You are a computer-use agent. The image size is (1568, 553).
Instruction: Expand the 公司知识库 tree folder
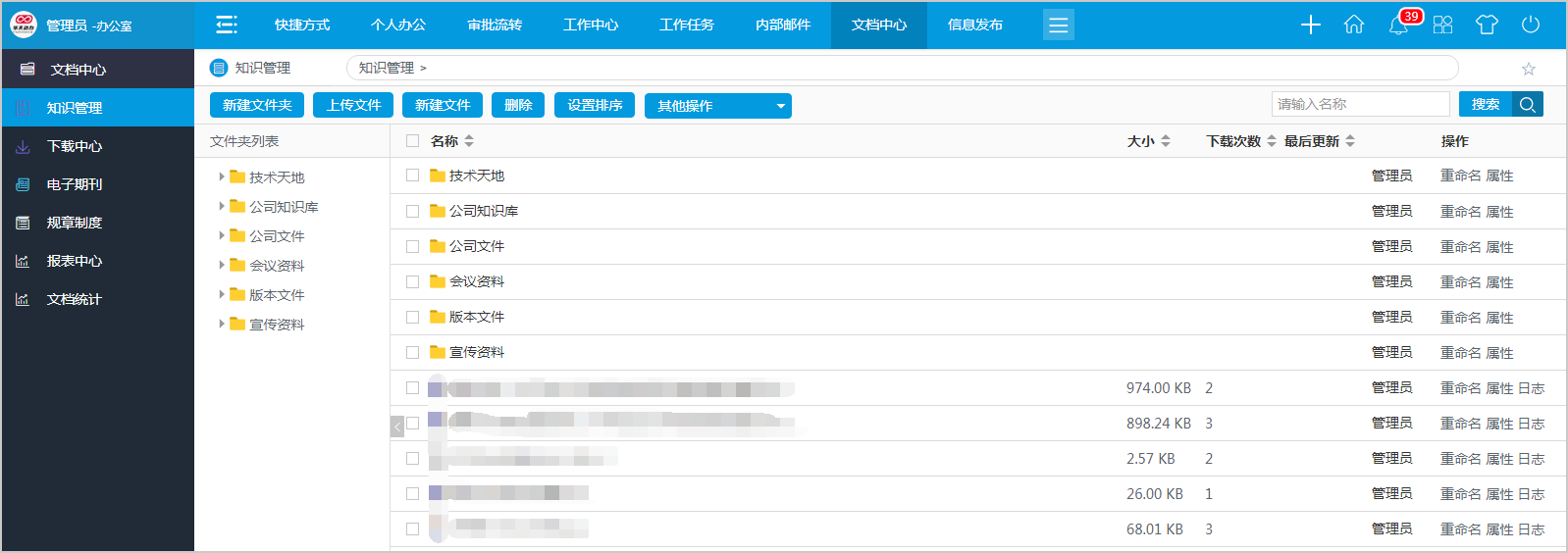[222, 207]
